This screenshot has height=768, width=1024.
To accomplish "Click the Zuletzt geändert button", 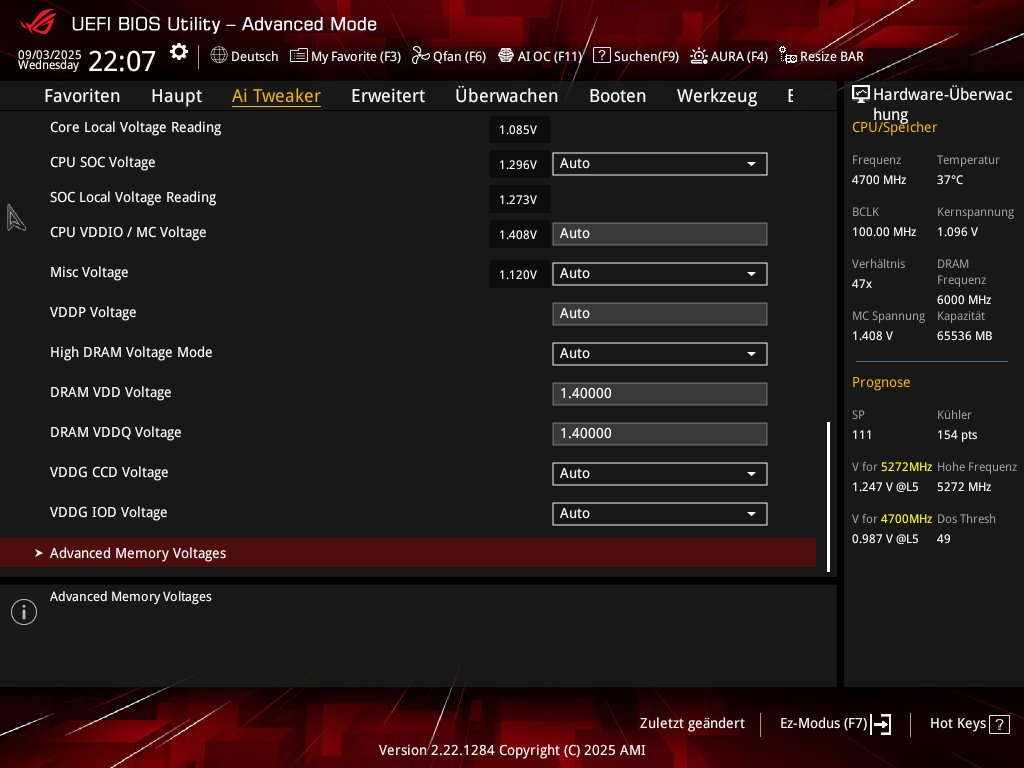I will (x=692, y=724).
